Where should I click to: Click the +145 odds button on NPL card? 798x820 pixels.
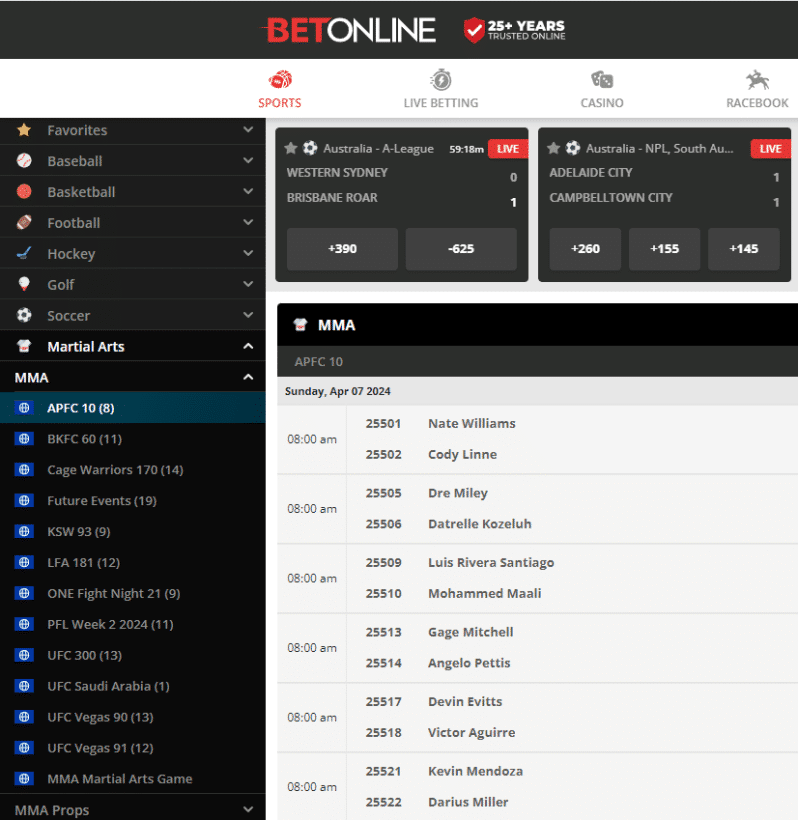(x=744, y=249)
